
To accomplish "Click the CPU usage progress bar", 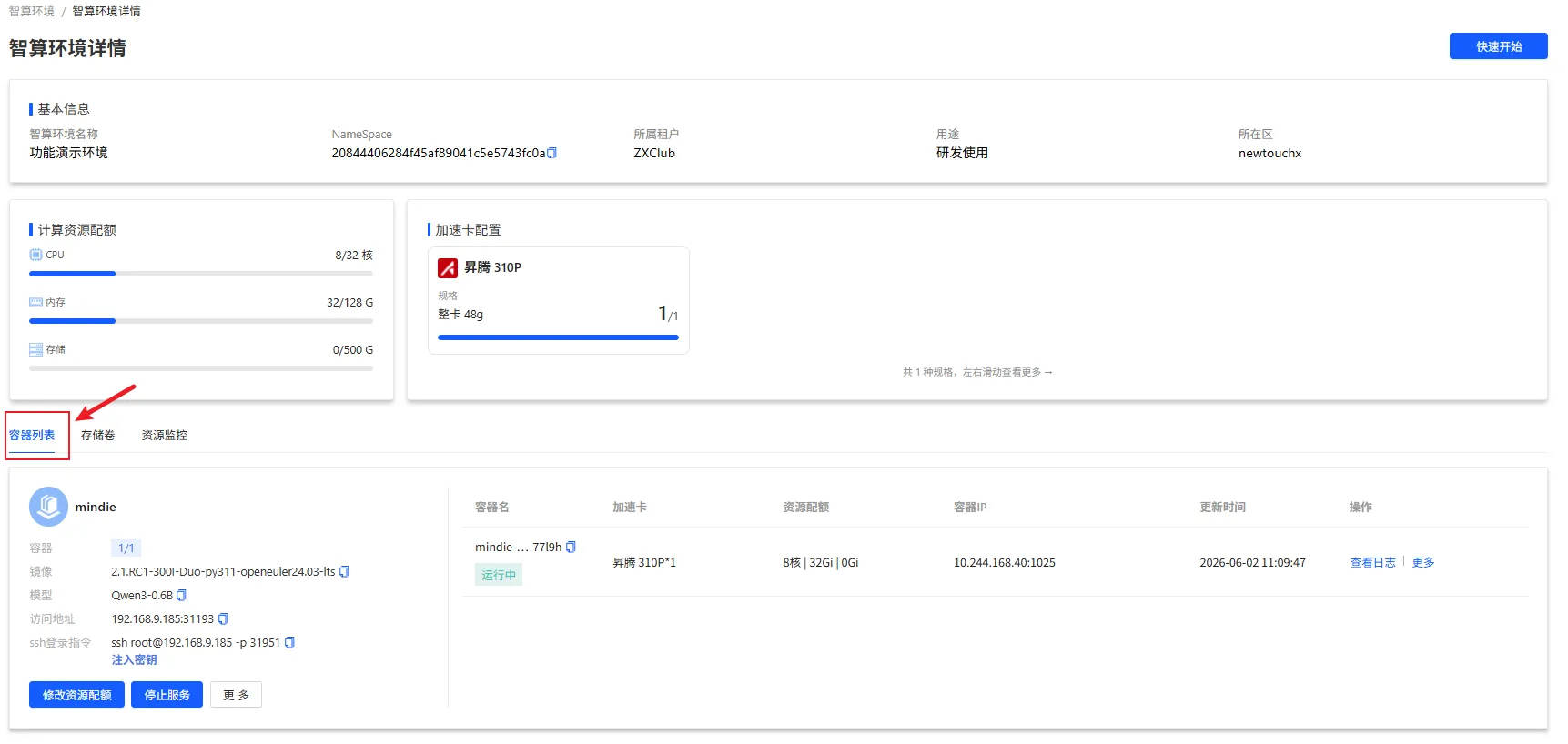I will 201,274.
